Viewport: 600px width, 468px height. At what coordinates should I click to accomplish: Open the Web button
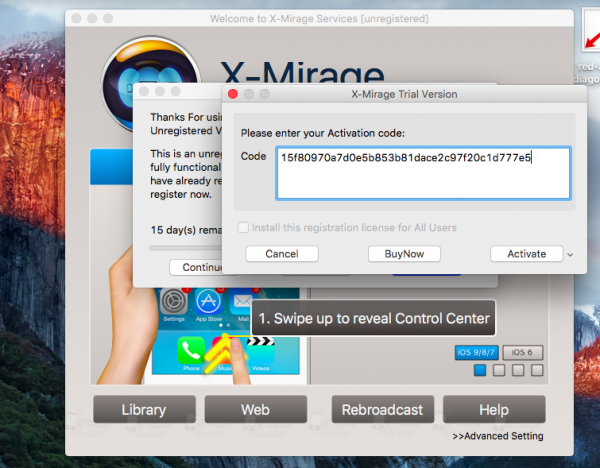pyautogui.click(x=256, y=409)
